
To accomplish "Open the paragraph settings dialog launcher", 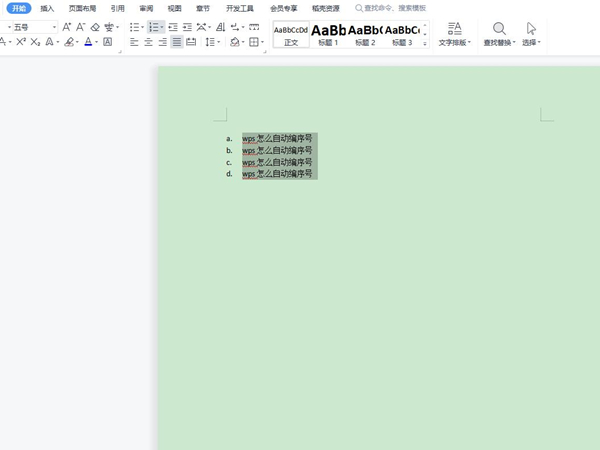I will (x=265, y=51).
